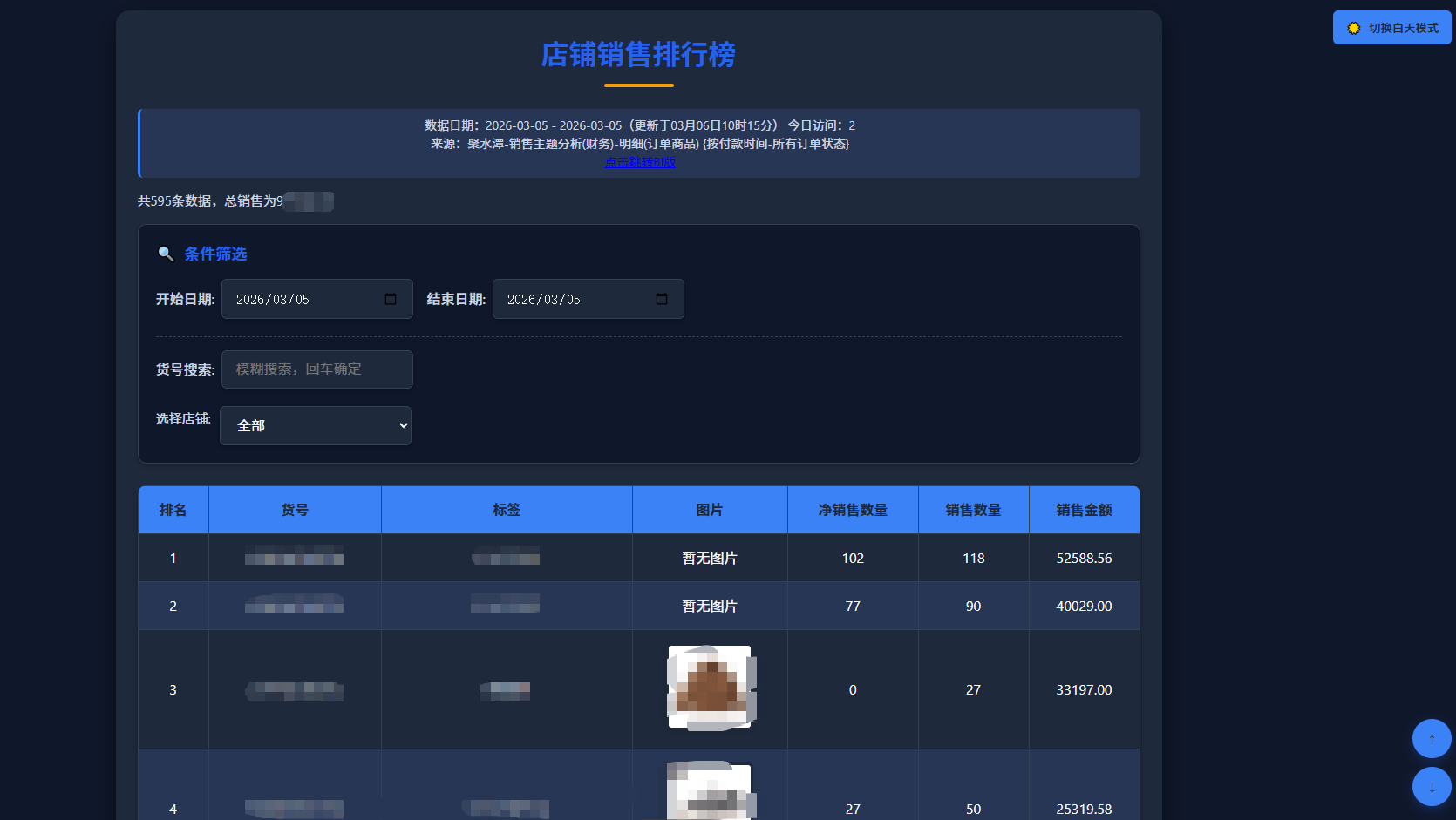This screenshot has height=820, width=1456.
Task: Click the scroll-to-top arrow button
Action: (1431, 738)
